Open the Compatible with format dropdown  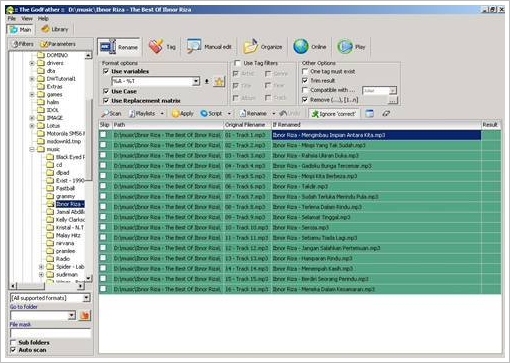coord(393,90)
